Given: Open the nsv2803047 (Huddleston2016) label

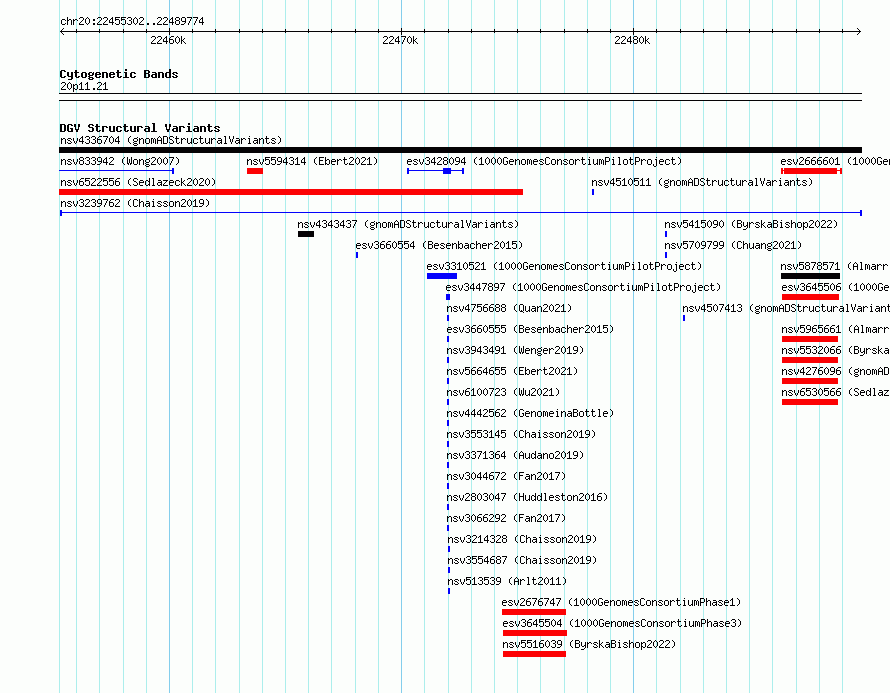Looking at the screenshot, I should pyautogui.click(x=527, y=497).
